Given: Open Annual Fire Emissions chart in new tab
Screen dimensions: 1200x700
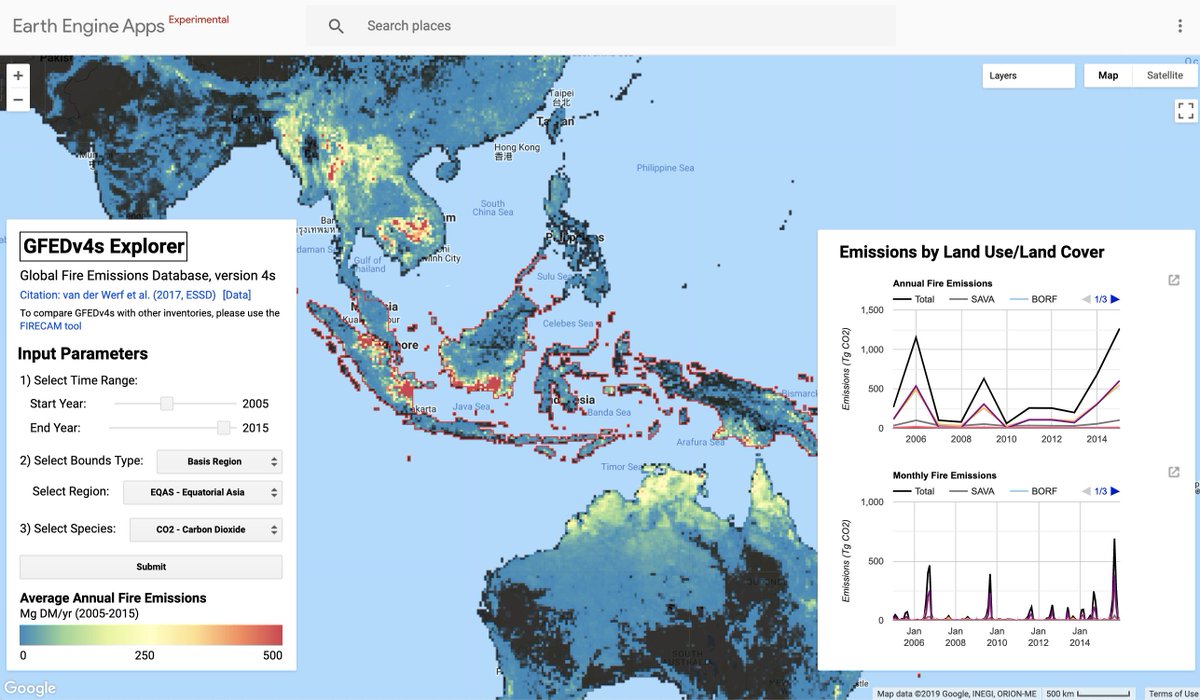Looking at the screenshot, I should tap(1173, 280).
